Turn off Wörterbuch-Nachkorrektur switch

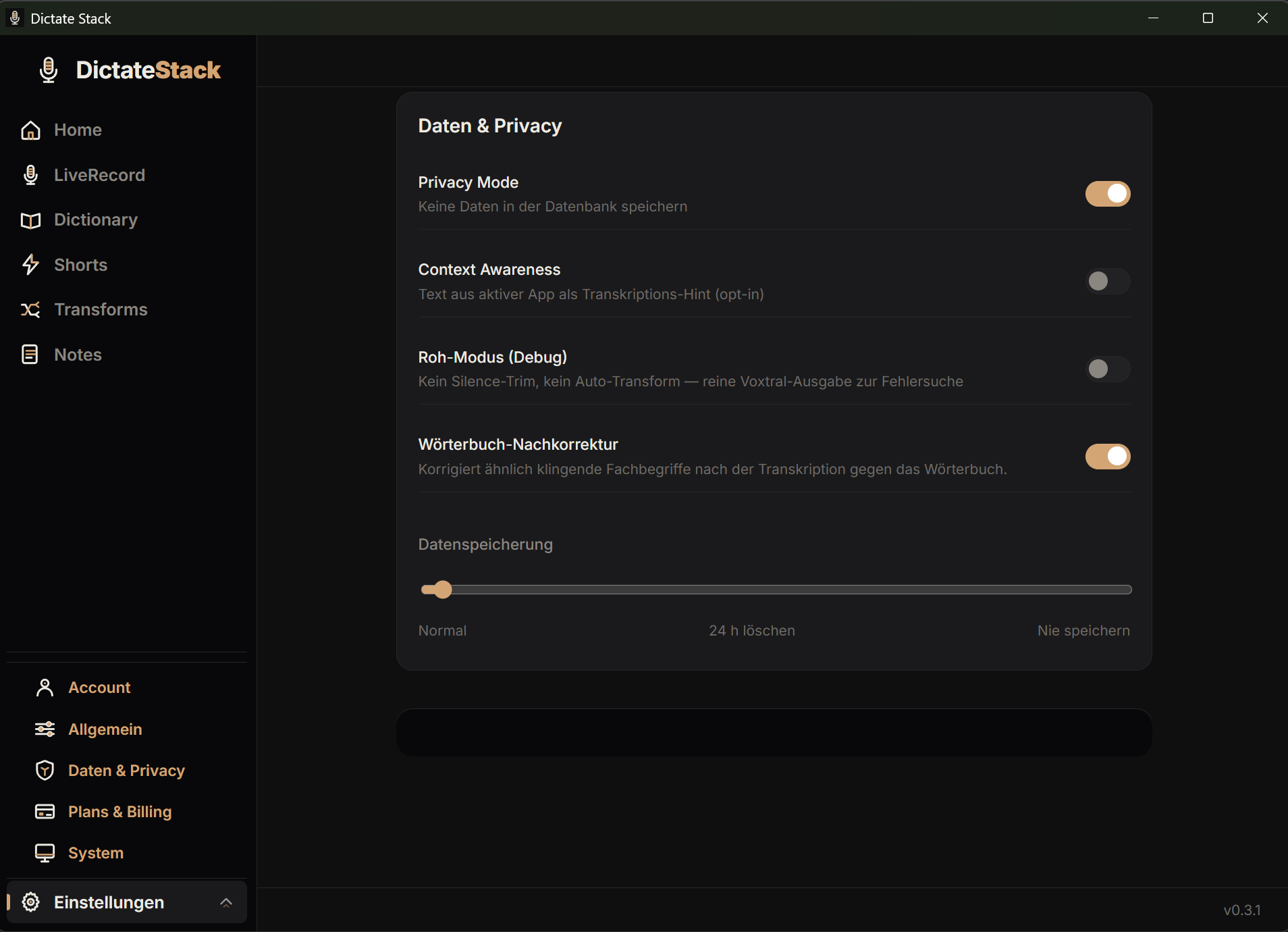tap(1108, 457)
